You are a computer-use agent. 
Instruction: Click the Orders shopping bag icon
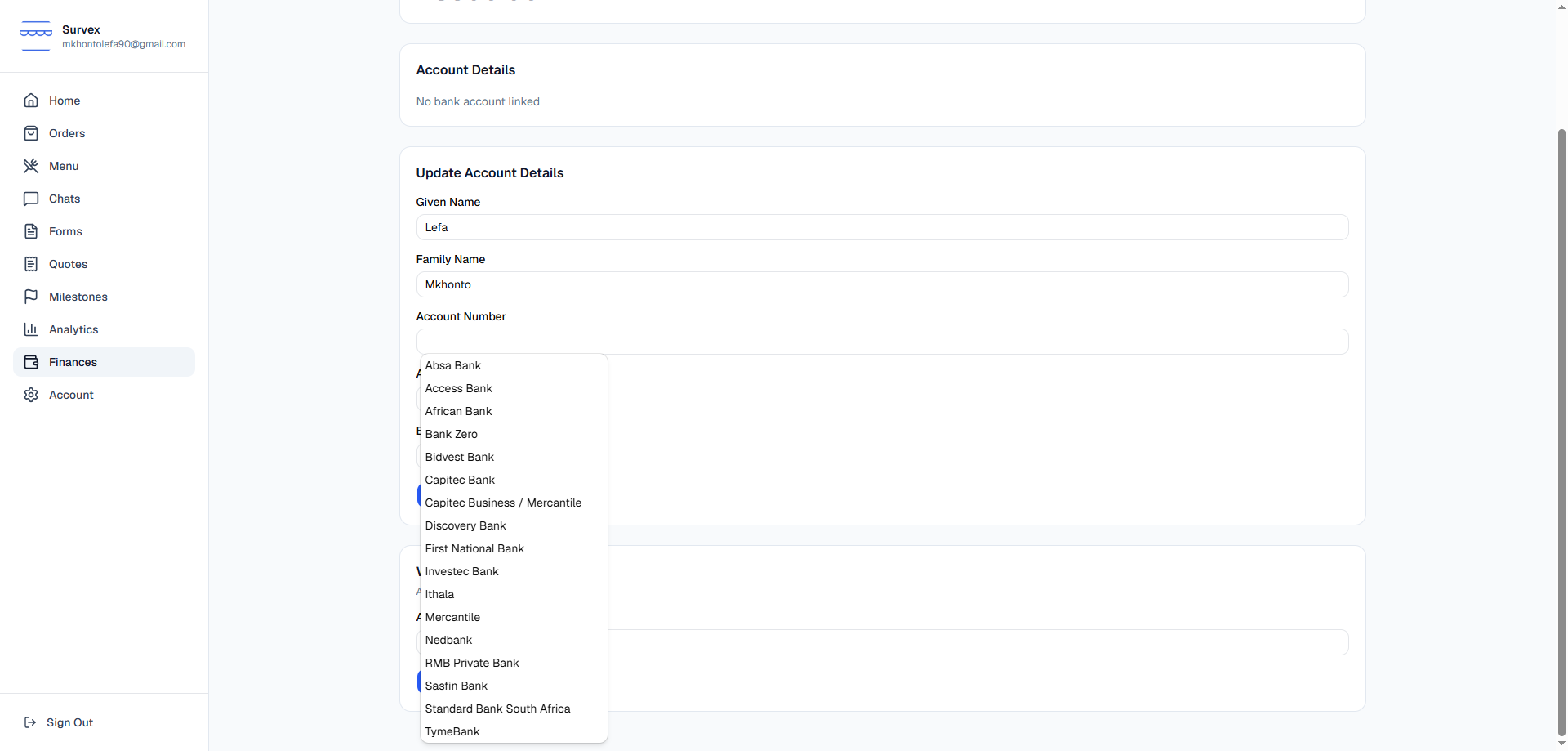click(31, 133)
